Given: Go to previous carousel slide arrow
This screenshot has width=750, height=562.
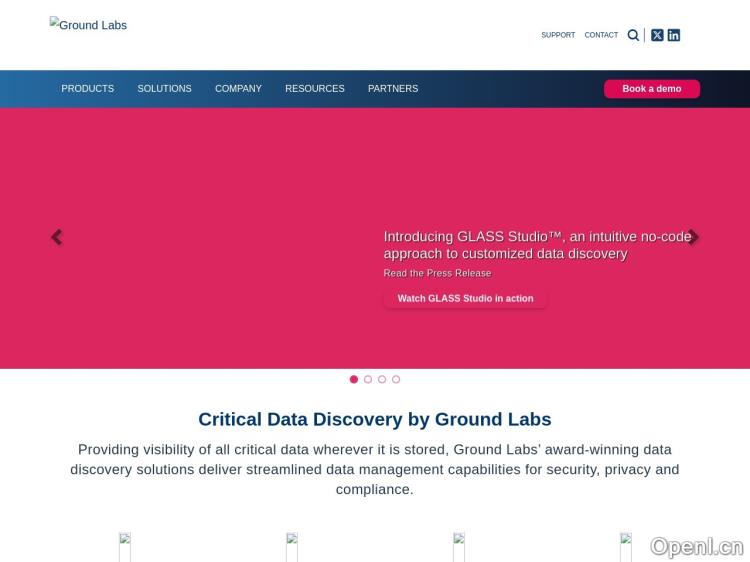Looking at the screenshot, I should (56, 237).
